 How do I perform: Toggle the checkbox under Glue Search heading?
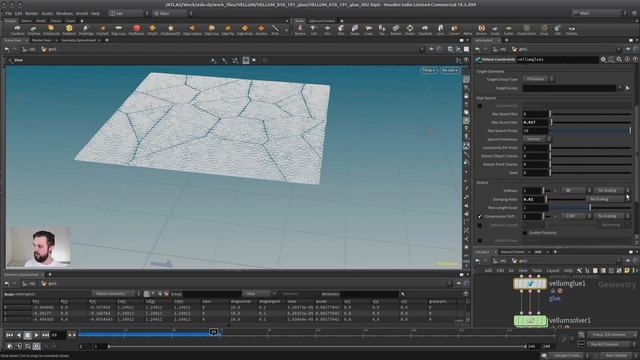(480, 106)
